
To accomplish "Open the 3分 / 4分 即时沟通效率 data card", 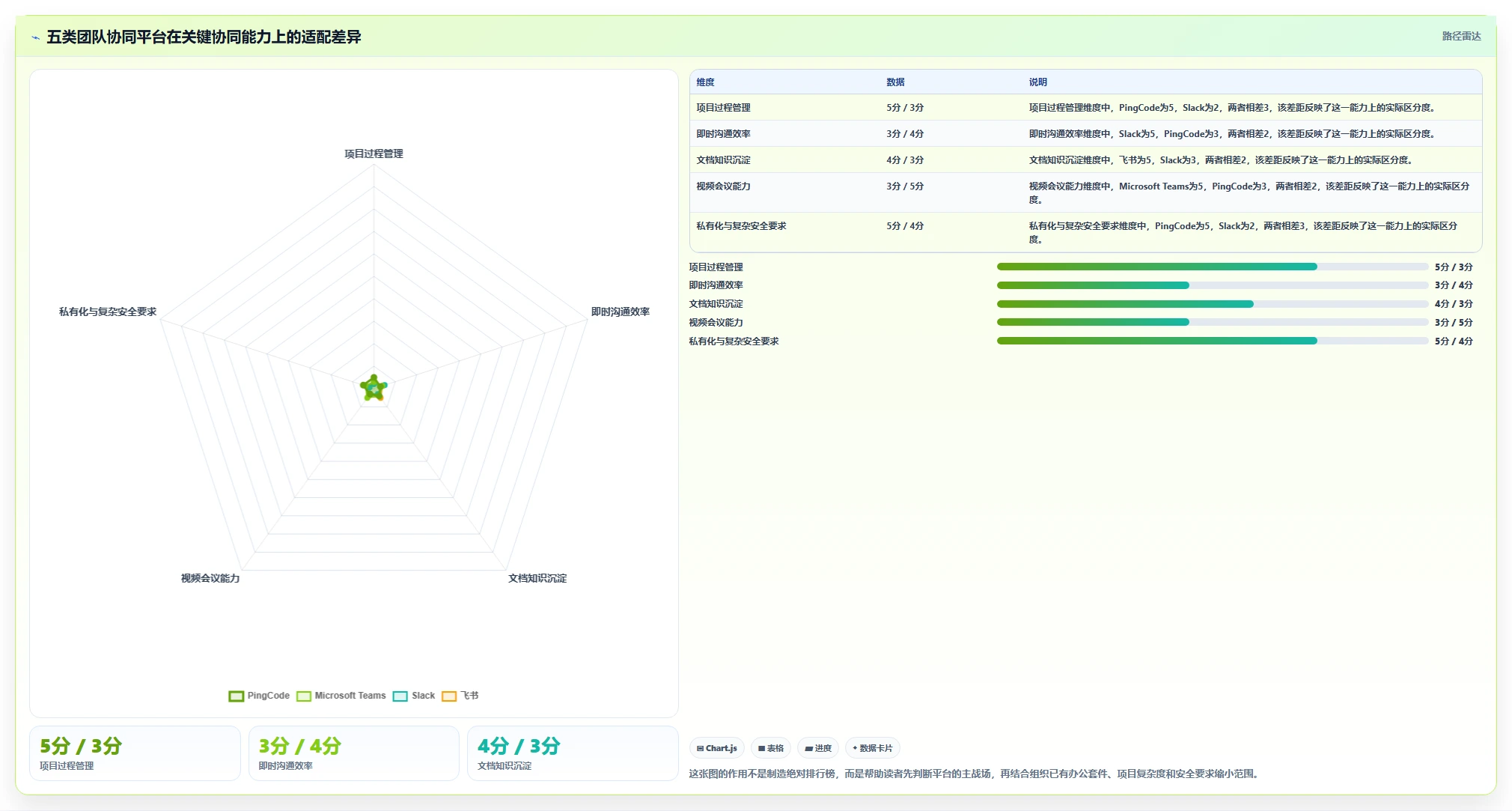I will tap(354, 753).
